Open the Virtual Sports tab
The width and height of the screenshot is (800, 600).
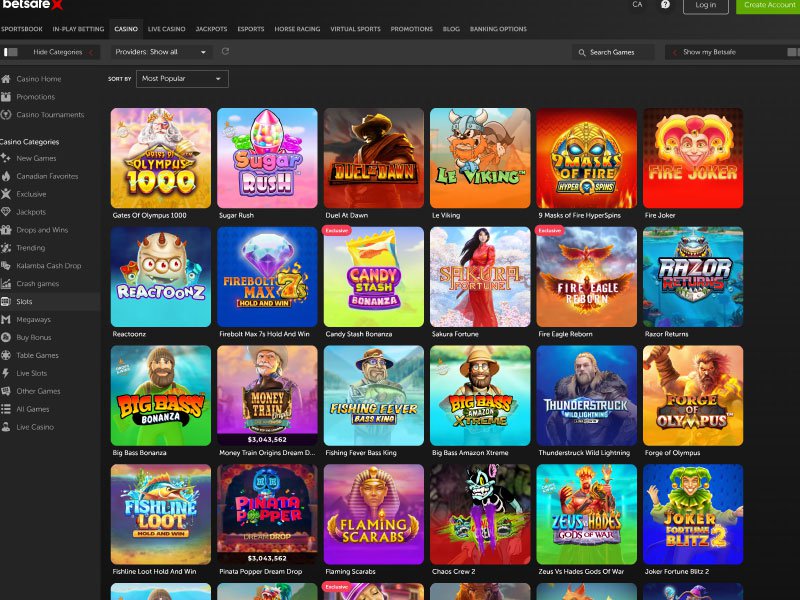click(355, 29)
